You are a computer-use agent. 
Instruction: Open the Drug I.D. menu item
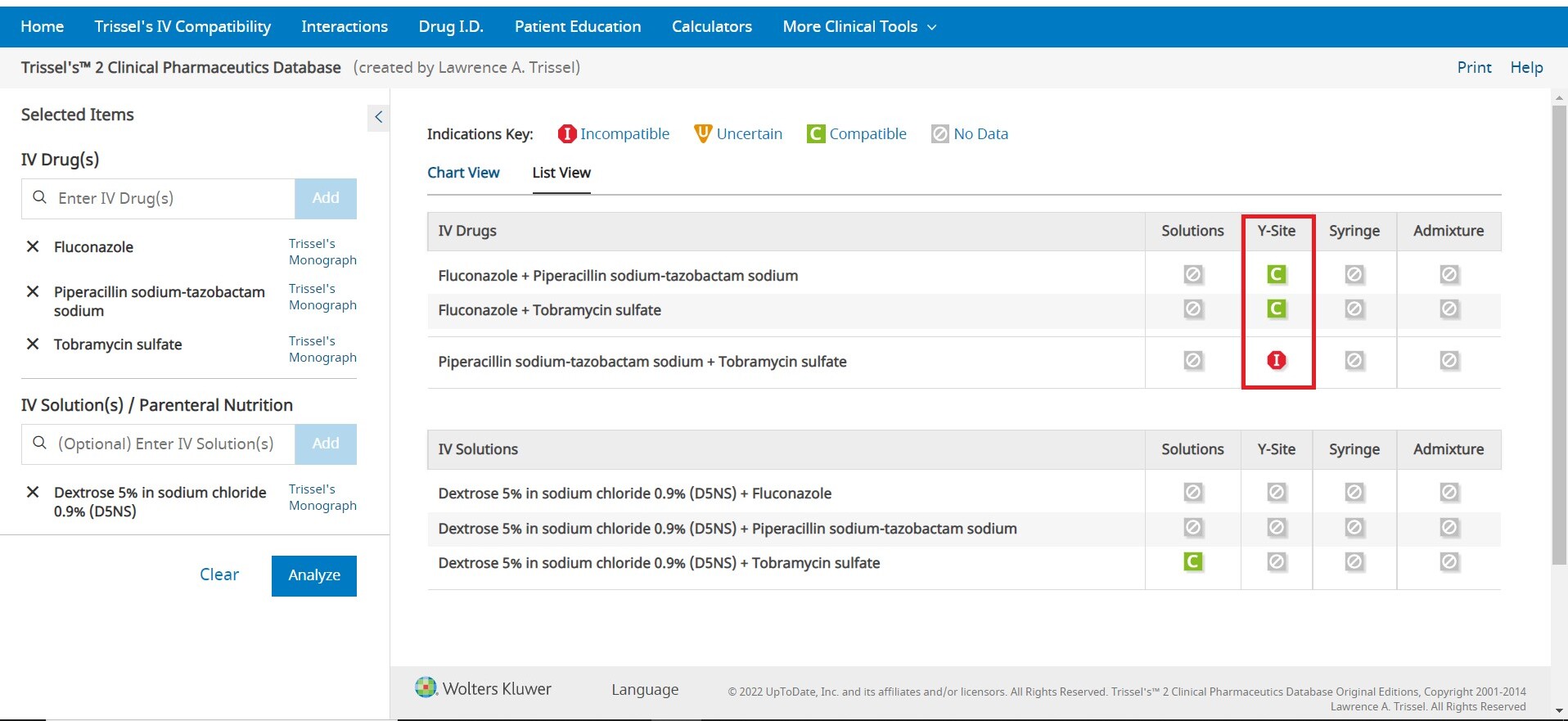[451, 26]
